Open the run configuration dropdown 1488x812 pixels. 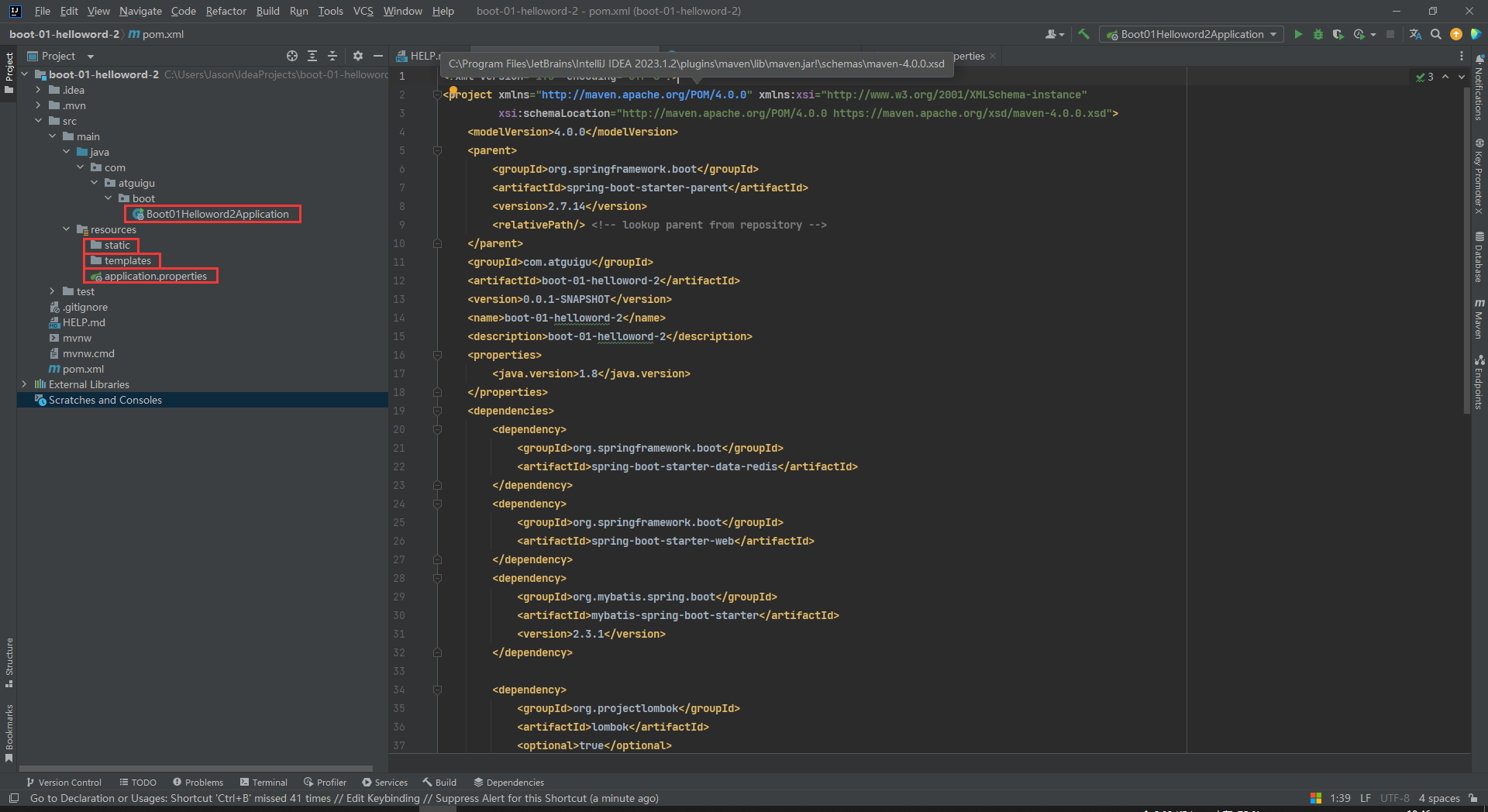point(1192,34)
